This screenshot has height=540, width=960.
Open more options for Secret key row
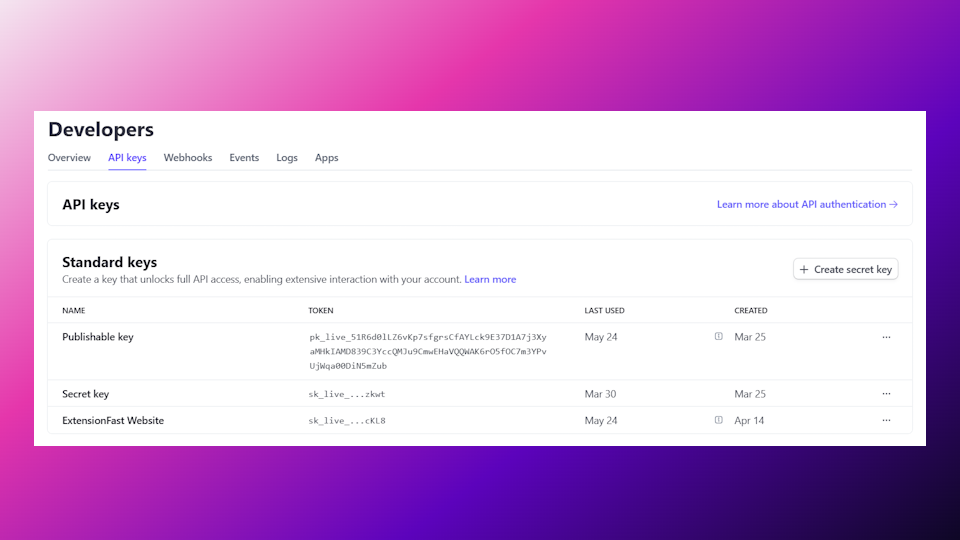(x=886, y=394)
